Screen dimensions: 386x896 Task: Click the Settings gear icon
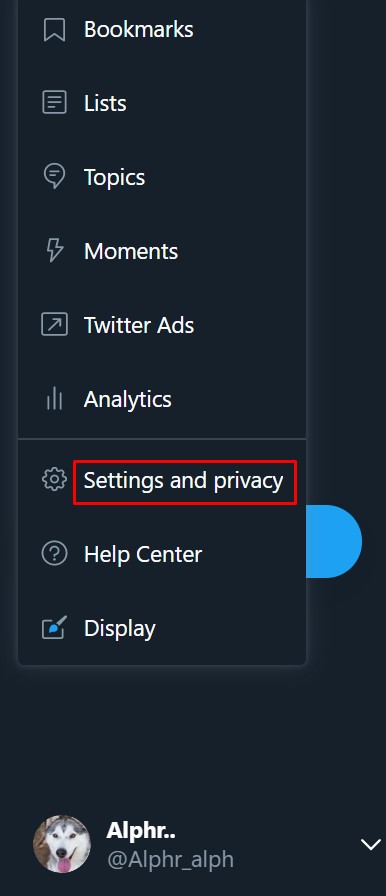[54, 480]
